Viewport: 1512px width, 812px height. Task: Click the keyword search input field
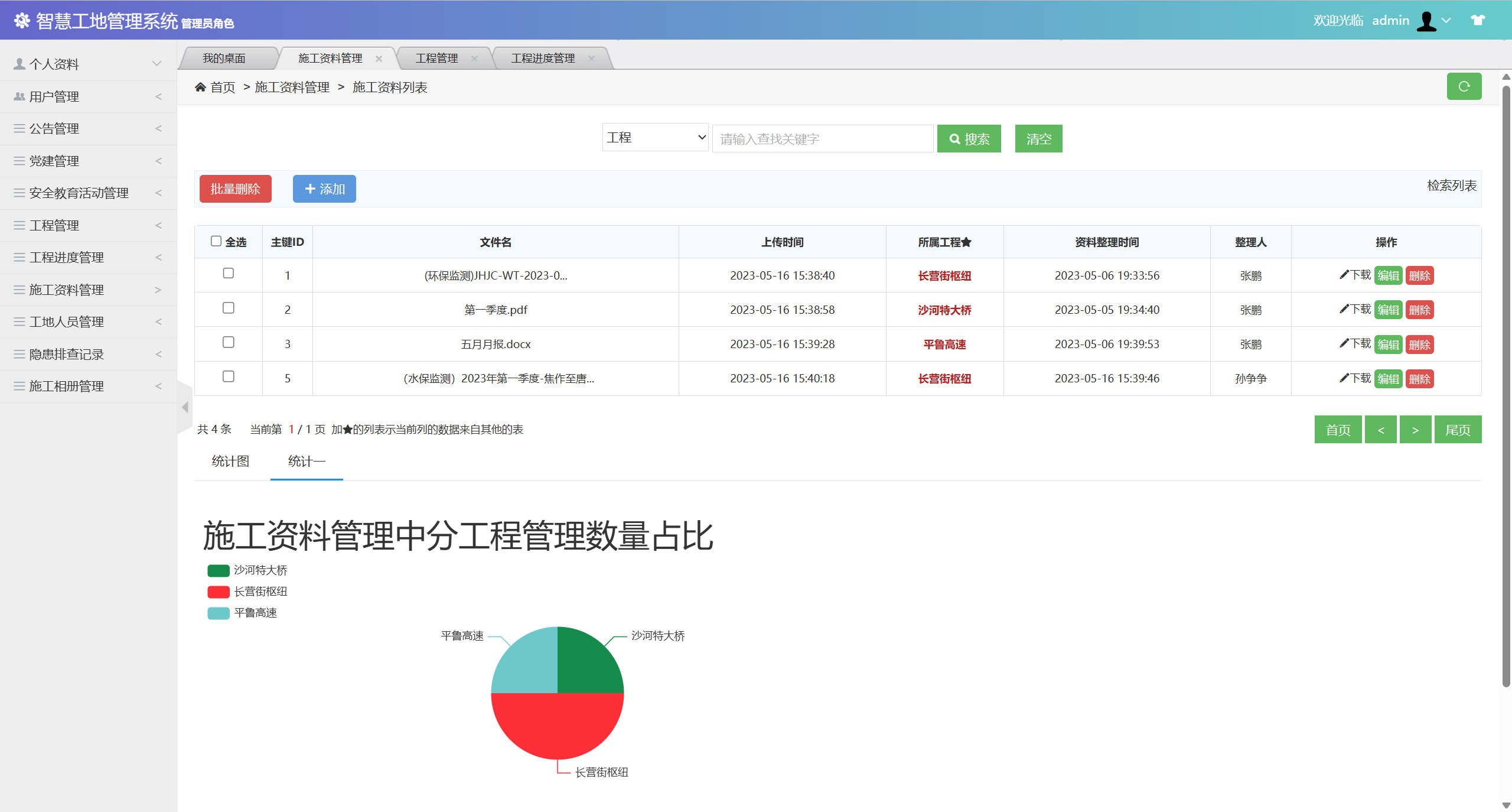tap(823, 138)
